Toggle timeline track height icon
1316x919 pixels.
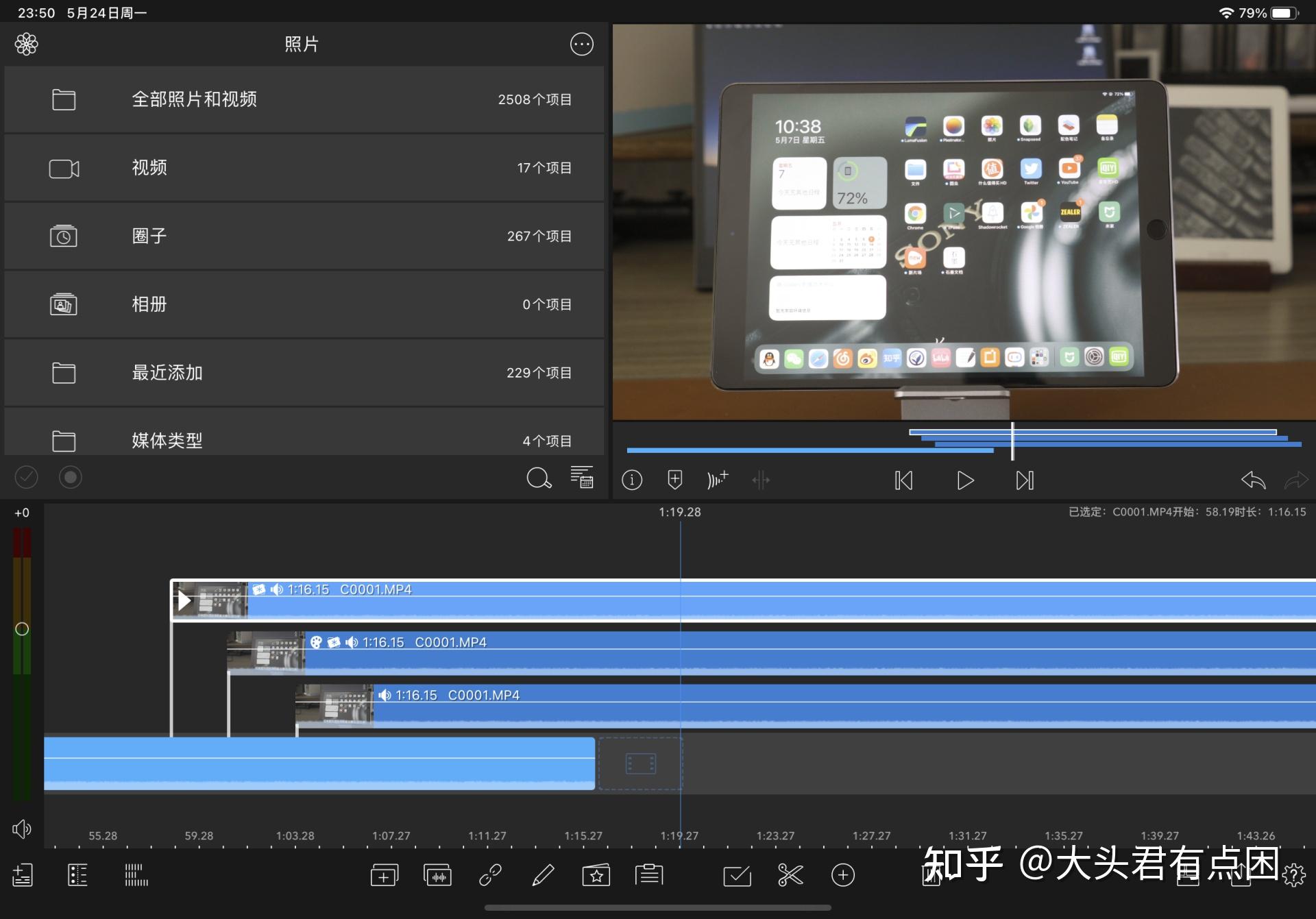[136, 875]
